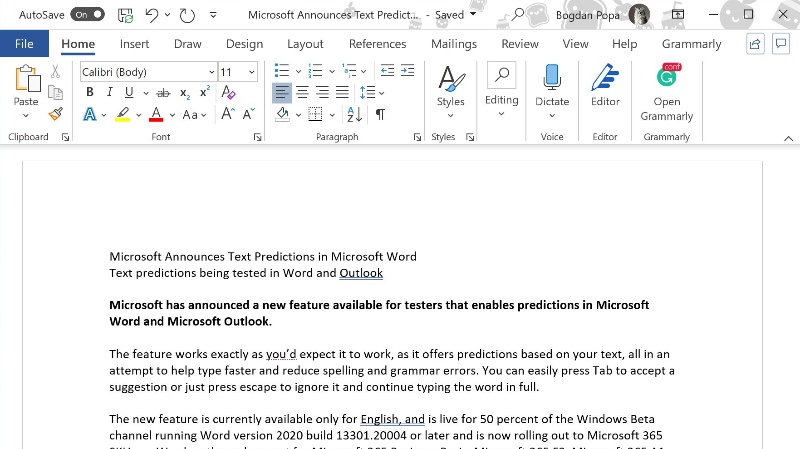The height and width of the screenshot is (449, 800).
Task: Expand the font size dropdown
Action: tap(251, 72)
